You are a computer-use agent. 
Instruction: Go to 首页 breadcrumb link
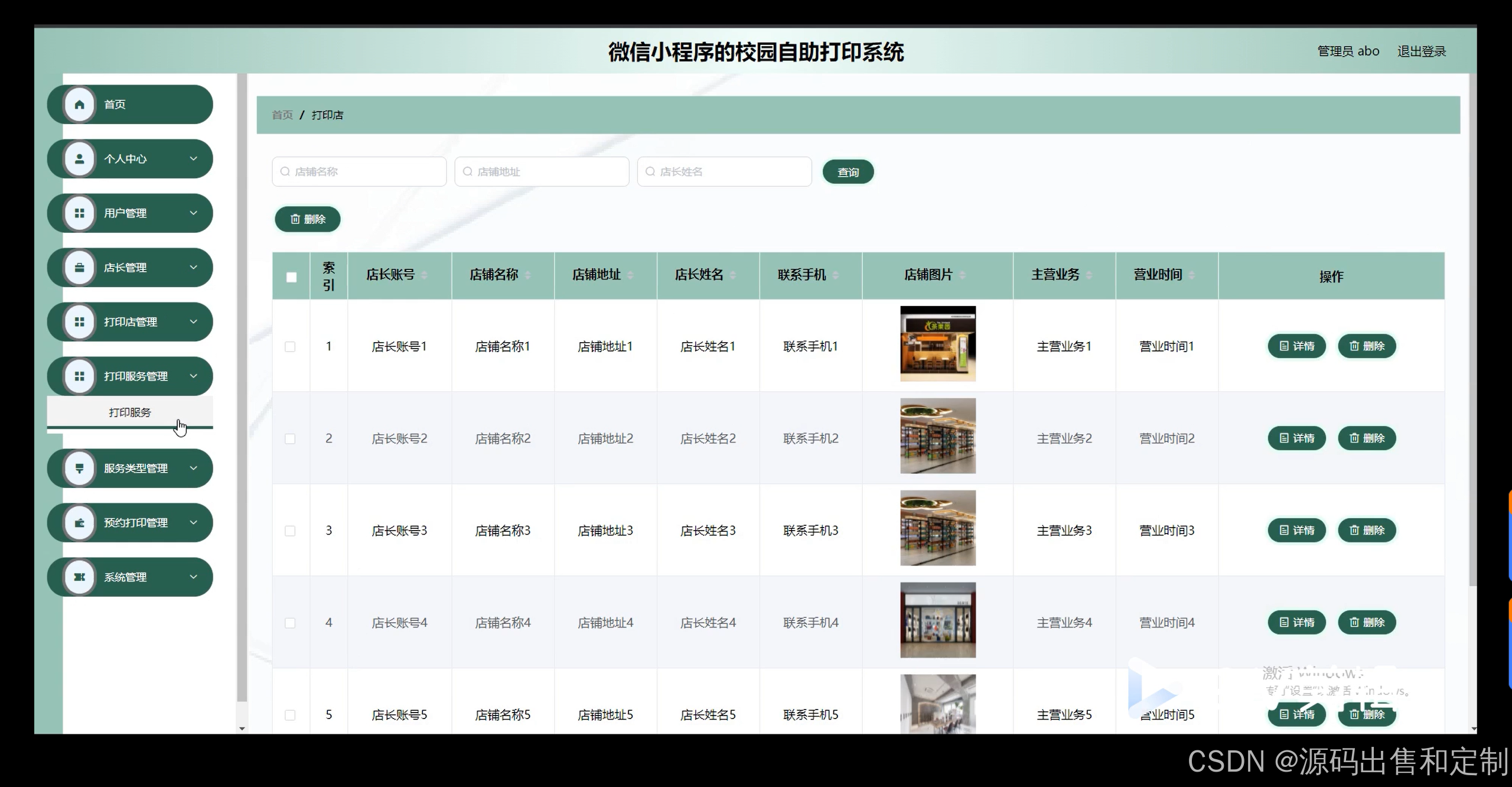tap(282, 115)
